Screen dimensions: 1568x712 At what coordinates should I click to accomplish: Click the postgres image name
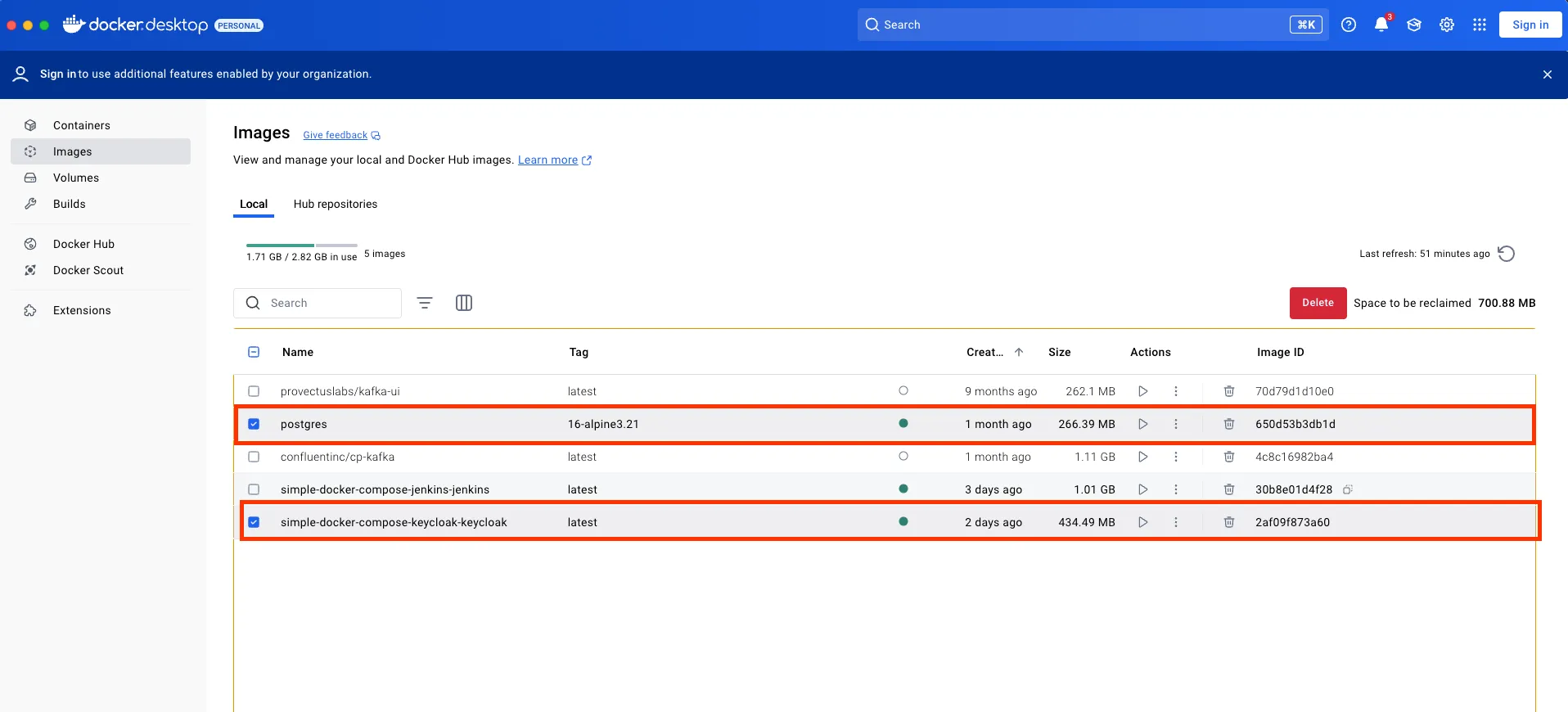pos(304,424)
